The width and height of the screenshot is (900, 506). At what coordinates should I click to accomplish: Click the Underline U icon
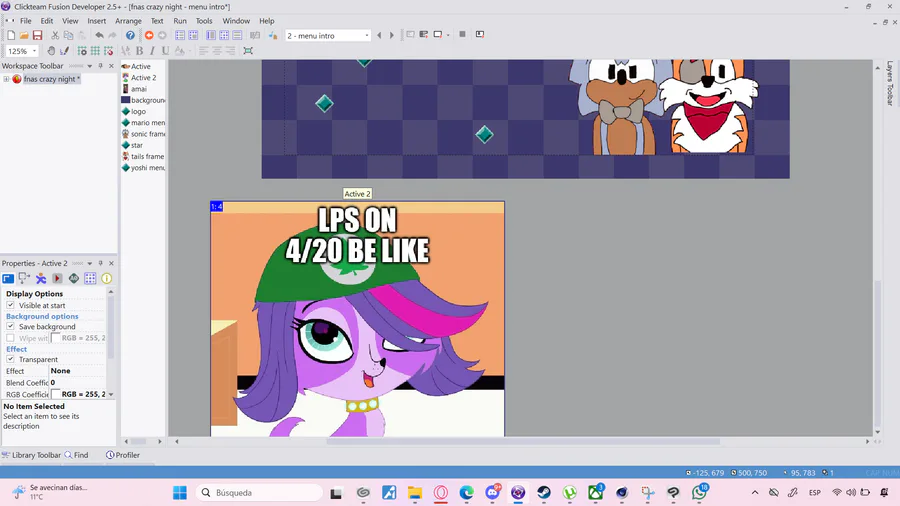tap(165, 51)
